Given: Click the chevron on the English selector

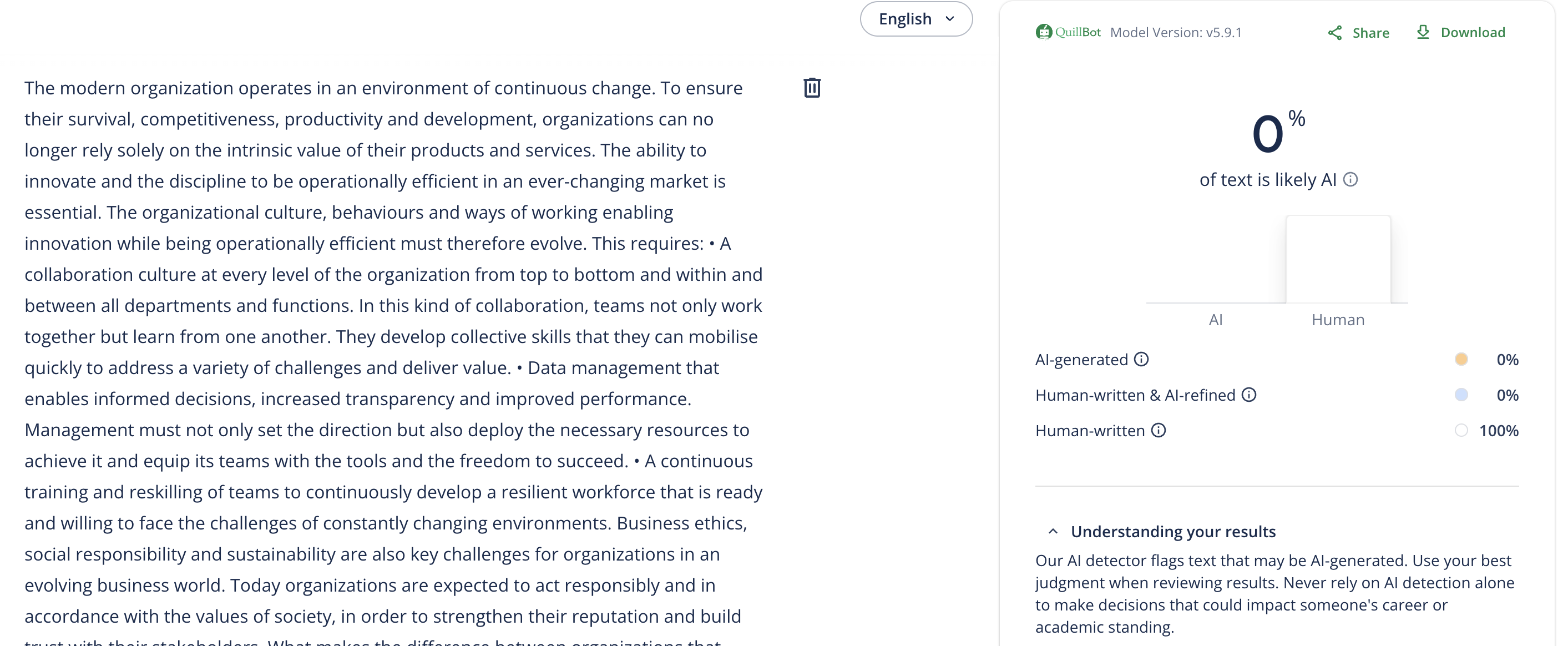Looking at the screenshot, I should point(949,19).
